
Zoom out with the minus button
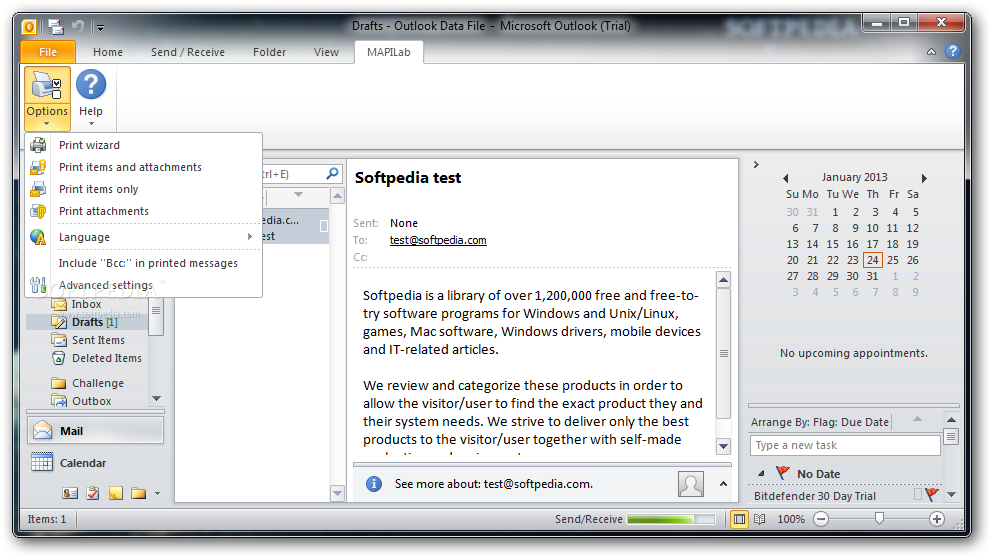coord(821,519)
